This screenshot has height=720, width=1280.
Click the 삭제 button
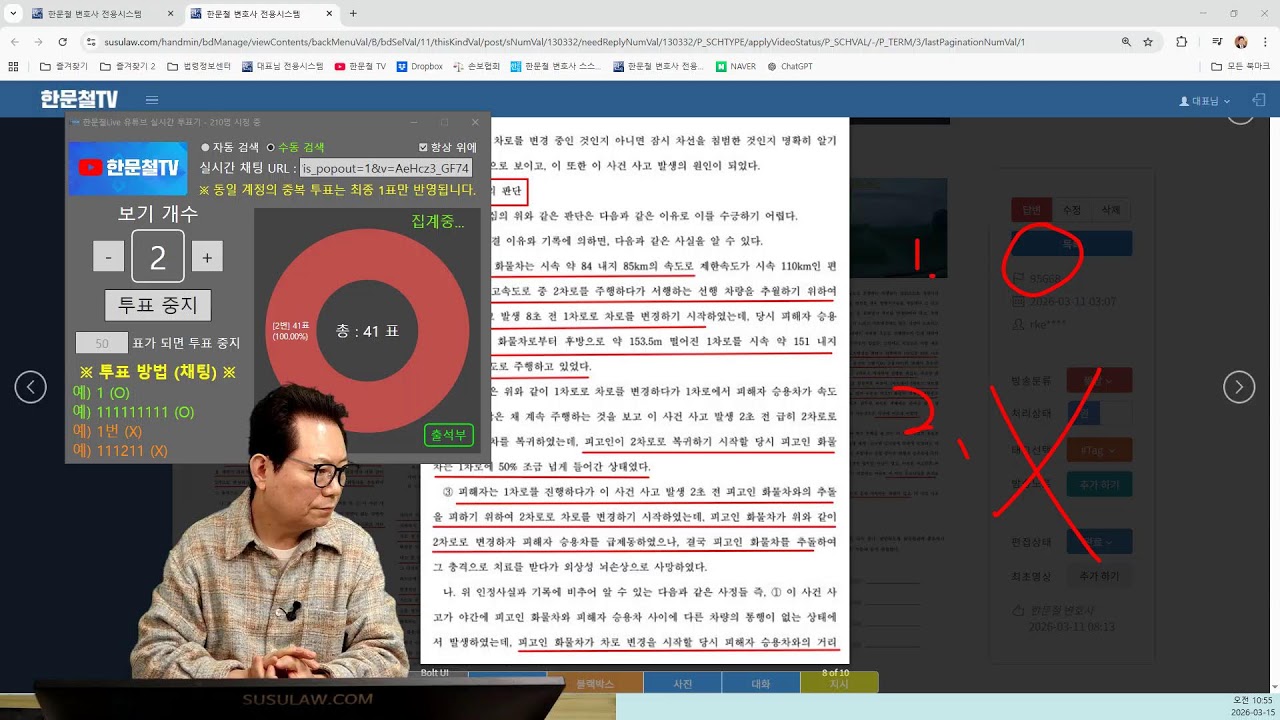coord(1111,210)
